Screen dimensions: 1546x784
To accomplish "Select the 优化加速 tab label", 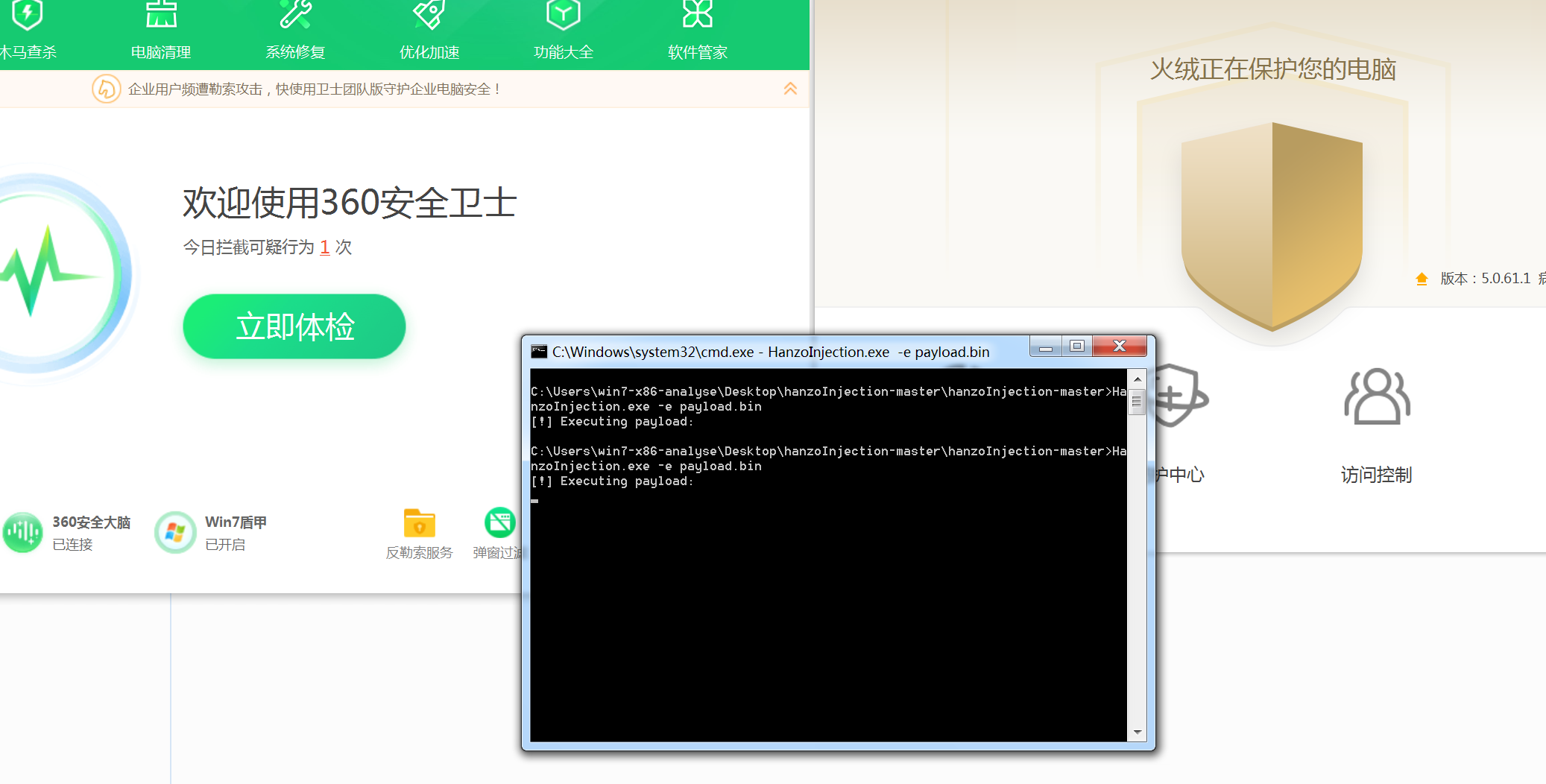I will pos(429,52).
